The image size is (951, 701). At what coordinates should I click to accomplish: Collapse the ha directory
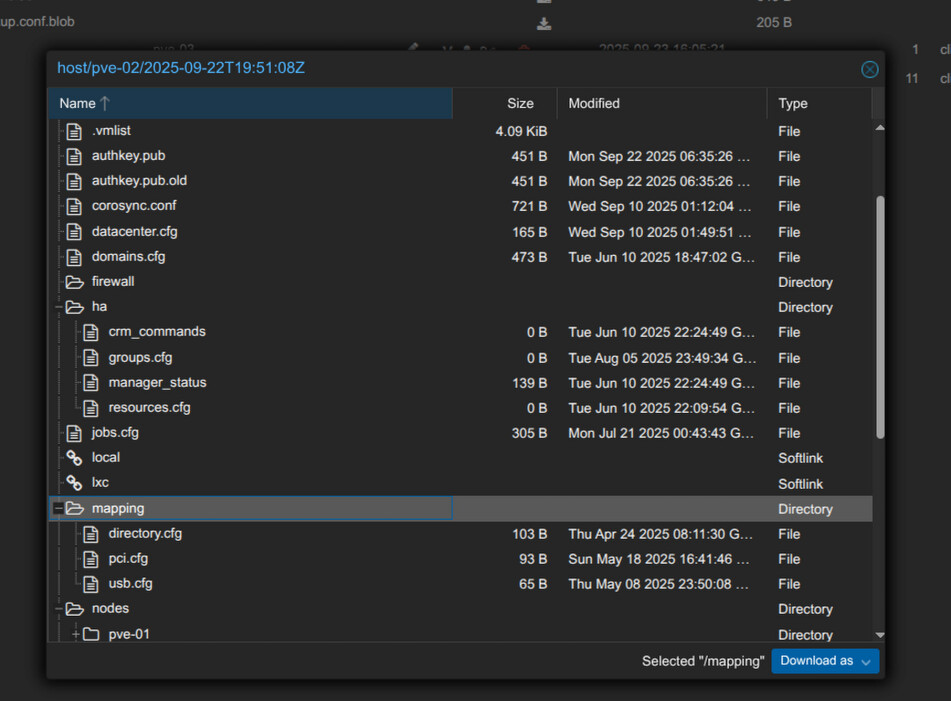coord(58,307)
